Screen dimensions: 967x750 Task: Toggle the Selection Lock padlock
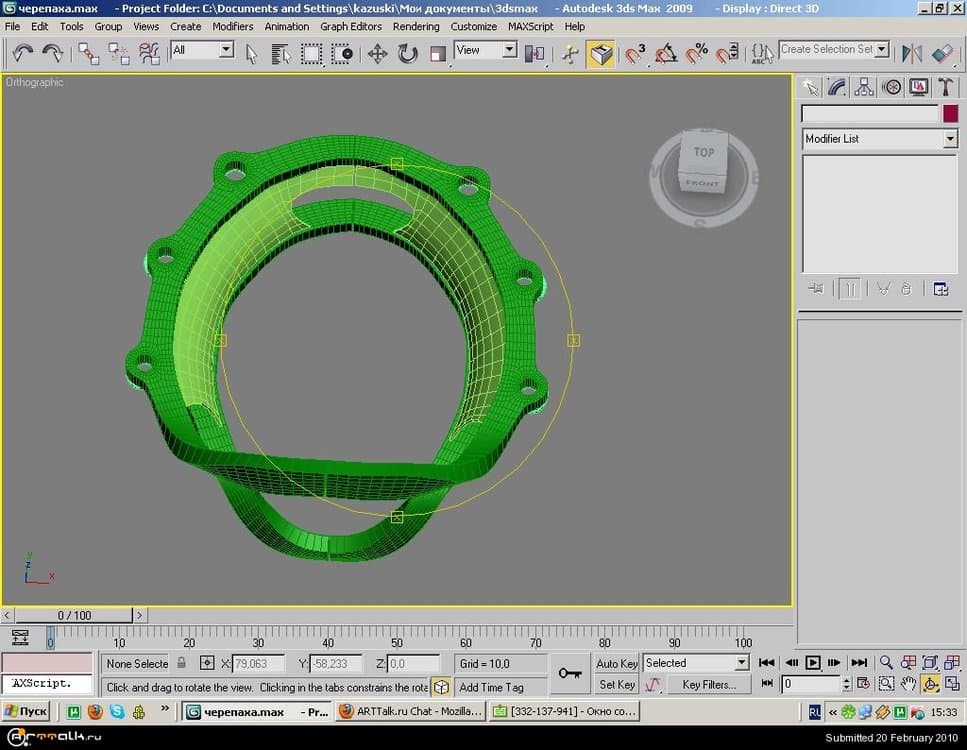pos(181,663)
